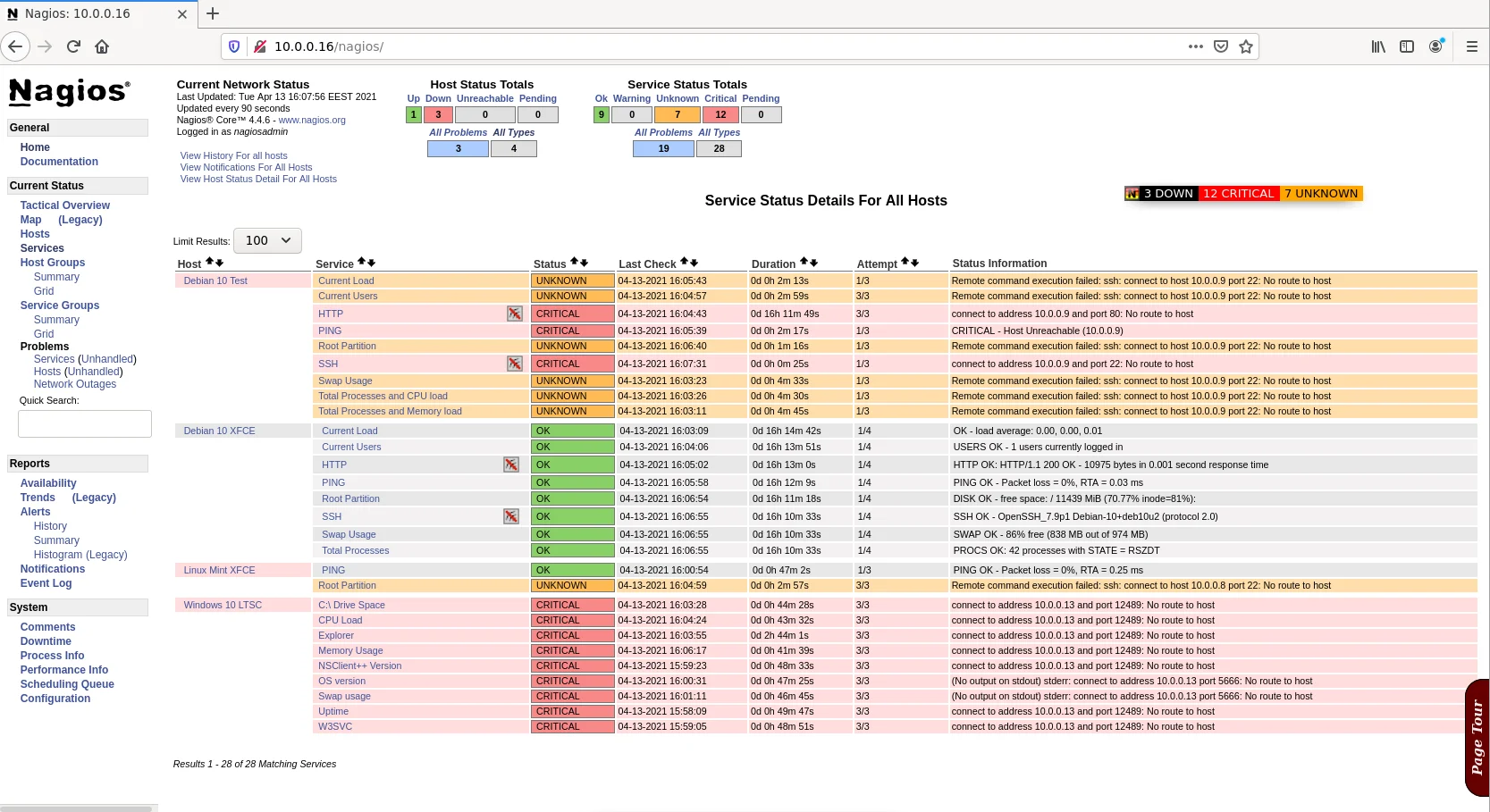
Task: Open page actions three-dot menu
Action: (1196, 46)
